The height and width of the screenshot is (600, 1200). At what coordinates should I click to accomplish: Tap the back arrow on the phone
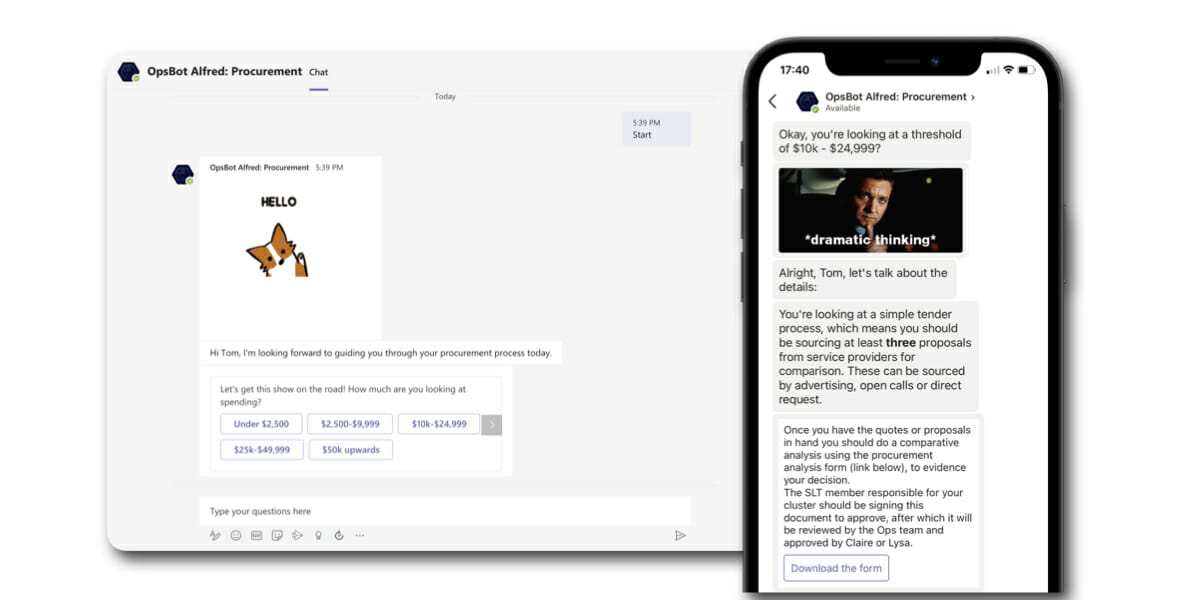[x=773, y=101]
